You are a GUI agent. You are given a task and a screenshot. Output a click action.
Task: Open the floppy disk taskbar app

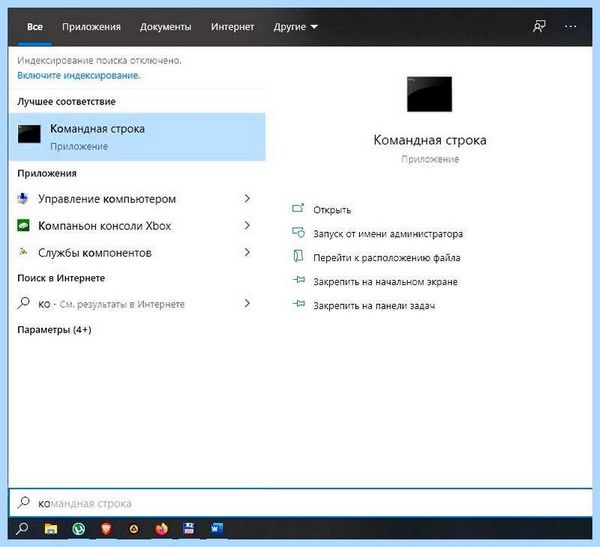[x=189, y=529]
